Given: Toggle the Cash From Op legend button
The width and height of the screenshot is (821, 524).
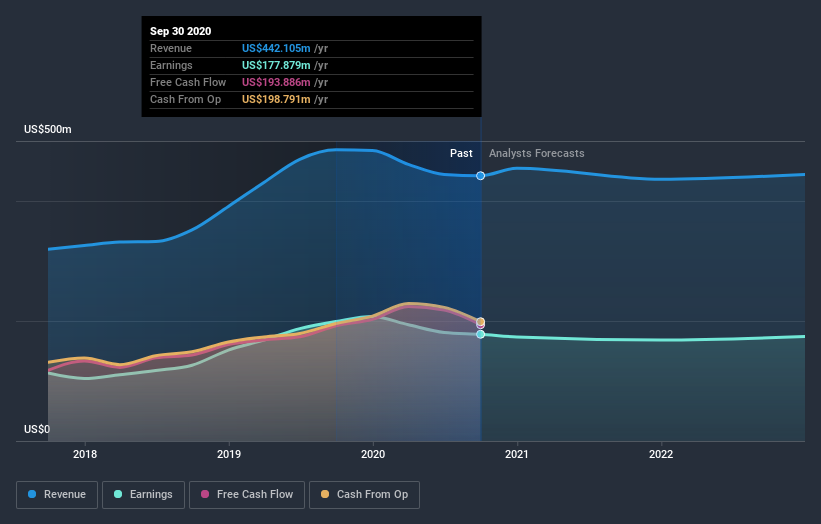Looking at the screenshot, I should click(x=364, y=495).
